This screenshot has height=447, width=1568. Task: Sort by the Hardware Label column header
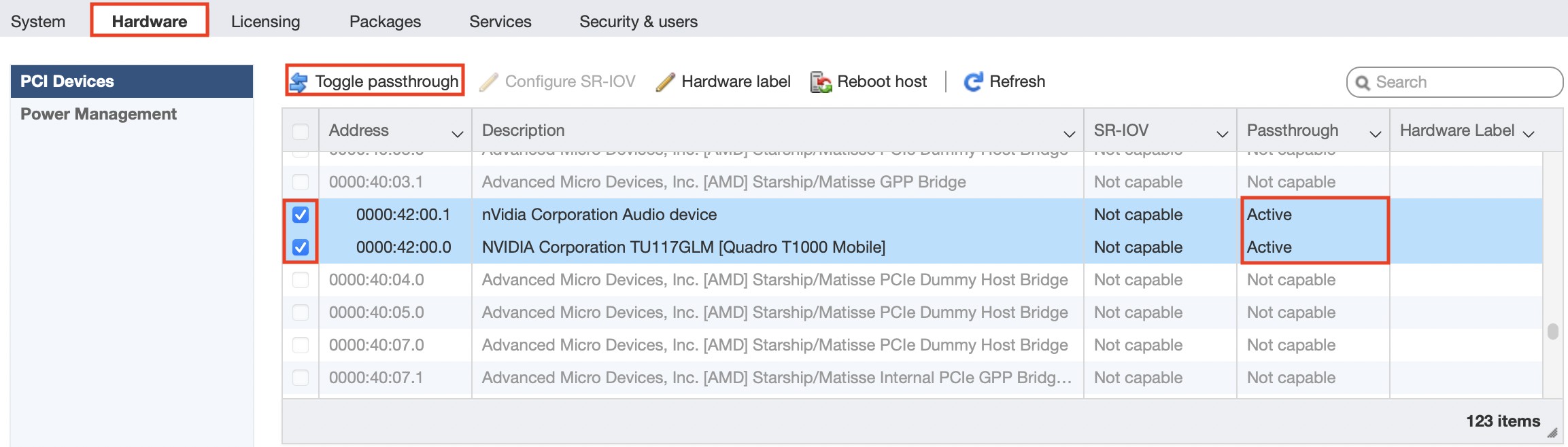click(1457, 130)
